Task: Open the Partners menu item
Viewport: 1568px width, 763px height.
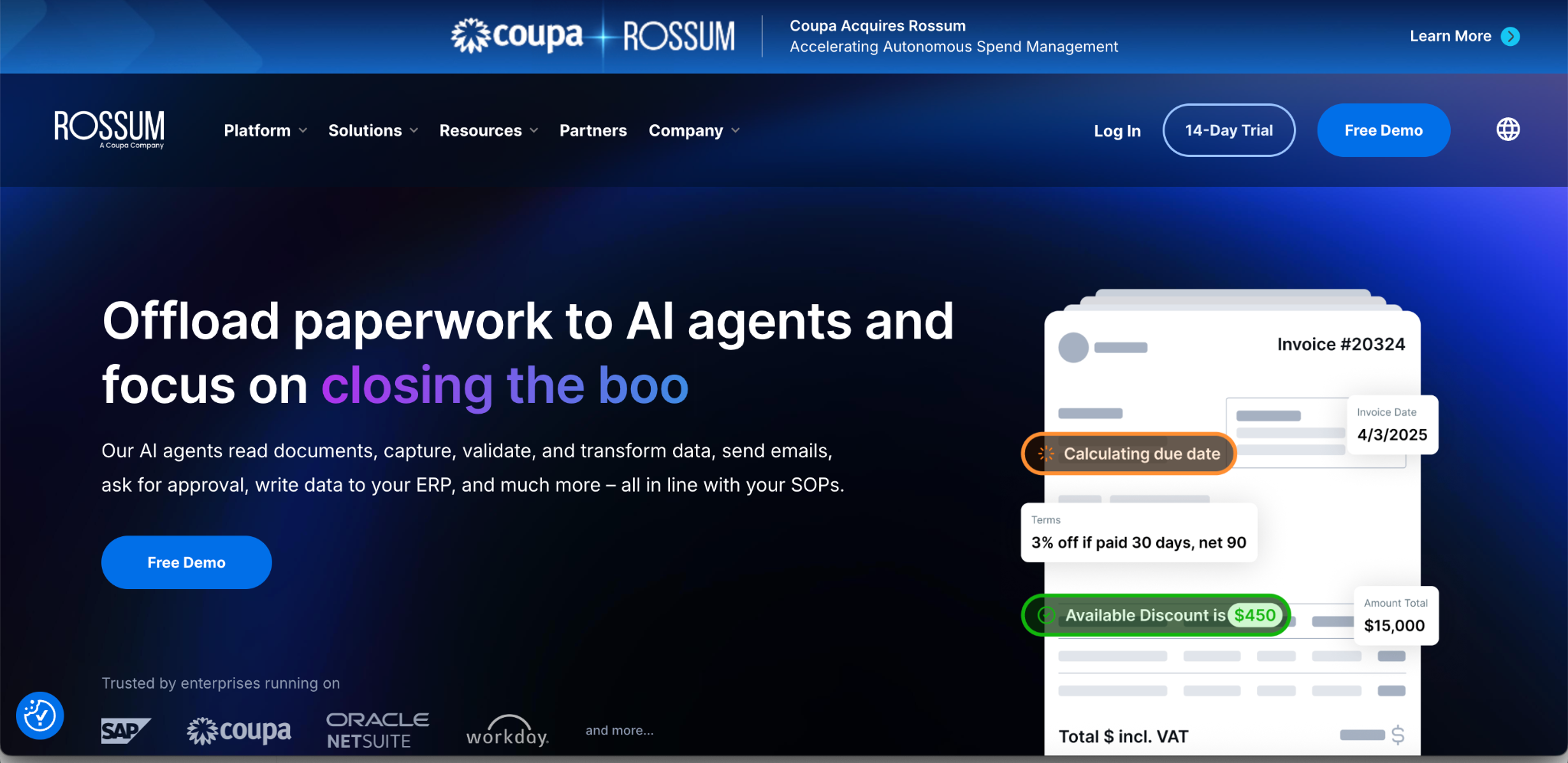Action: 593,130
